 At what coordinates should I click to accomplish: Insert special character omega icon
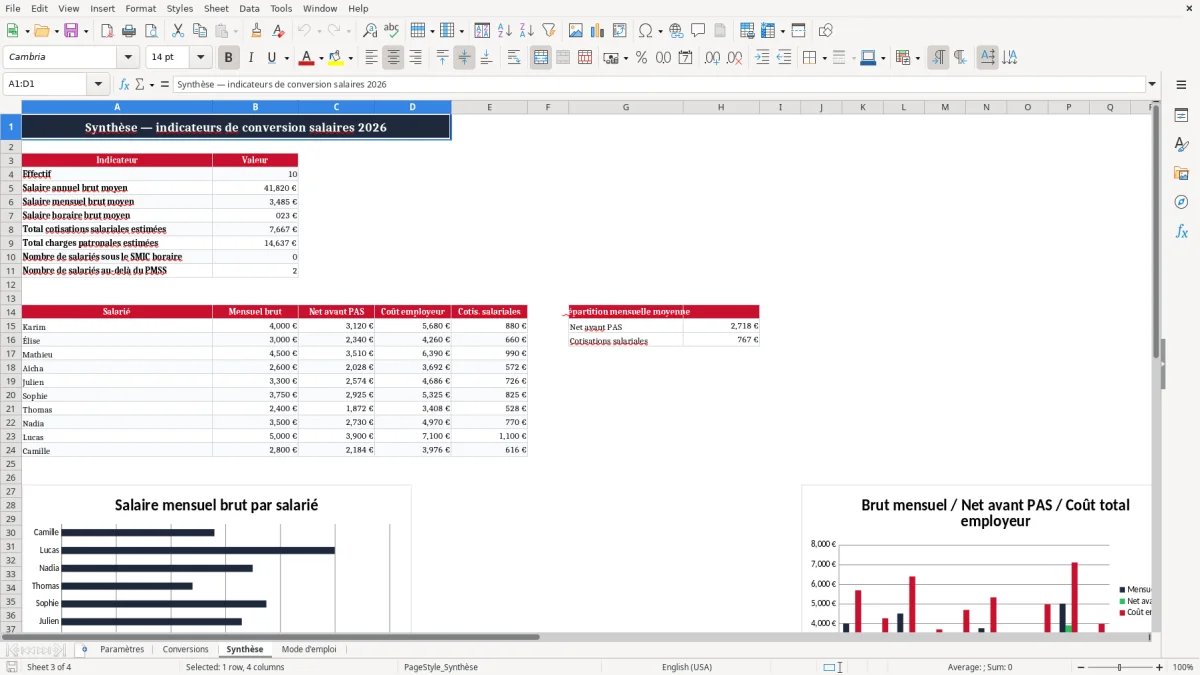645,31
